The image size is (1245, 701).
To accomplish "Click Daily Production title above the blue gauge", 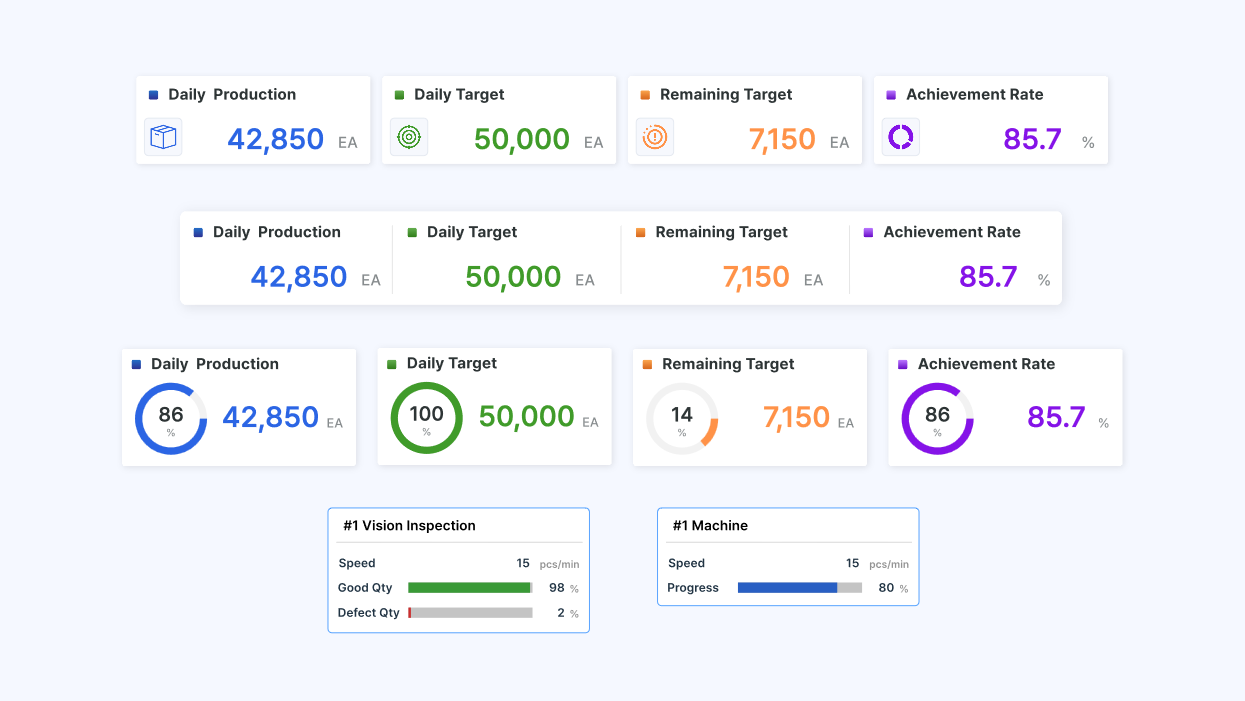I will 215,364.
